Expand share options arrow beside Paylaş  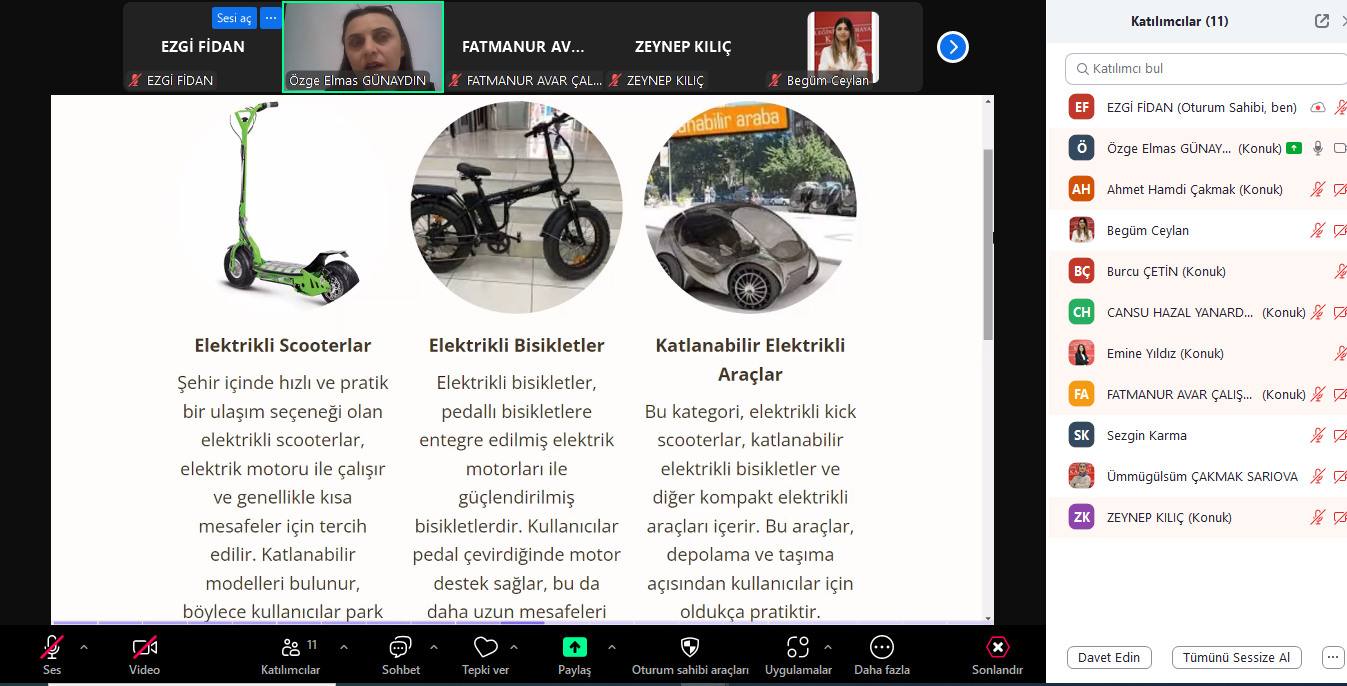point(611,647)
